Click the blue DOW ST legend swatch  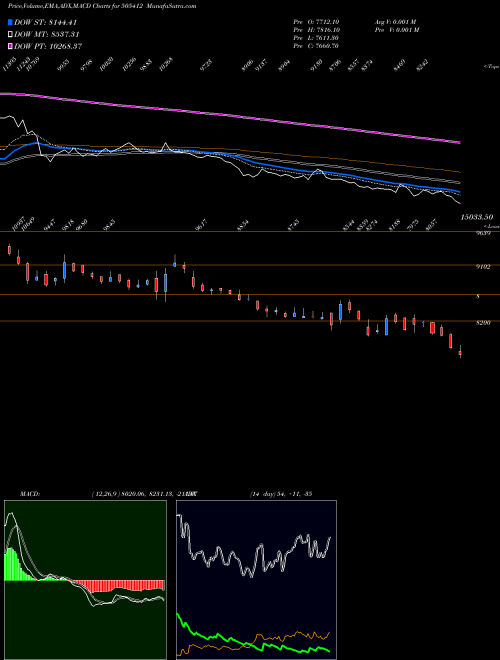tap(10, 22)
